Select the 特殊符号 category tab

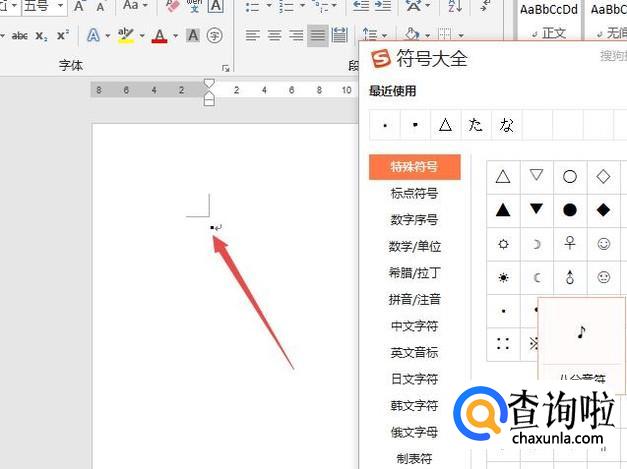point(414,166)
